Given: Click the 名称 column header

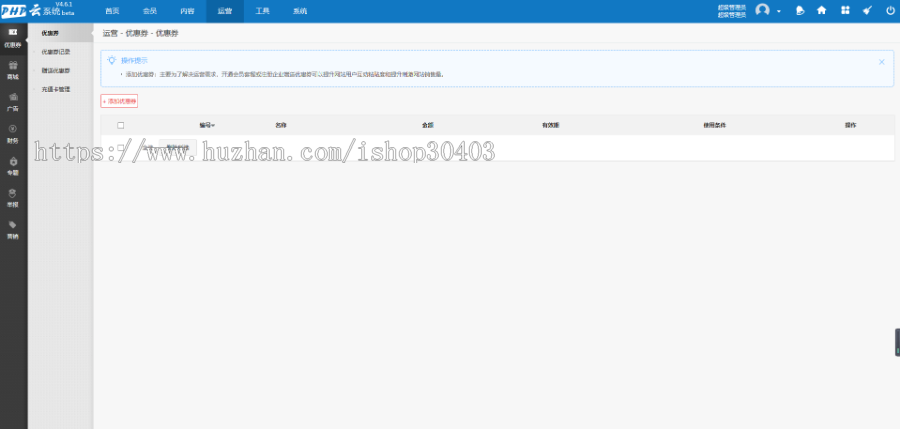Looking at the screenshot, I should point(281,125).
